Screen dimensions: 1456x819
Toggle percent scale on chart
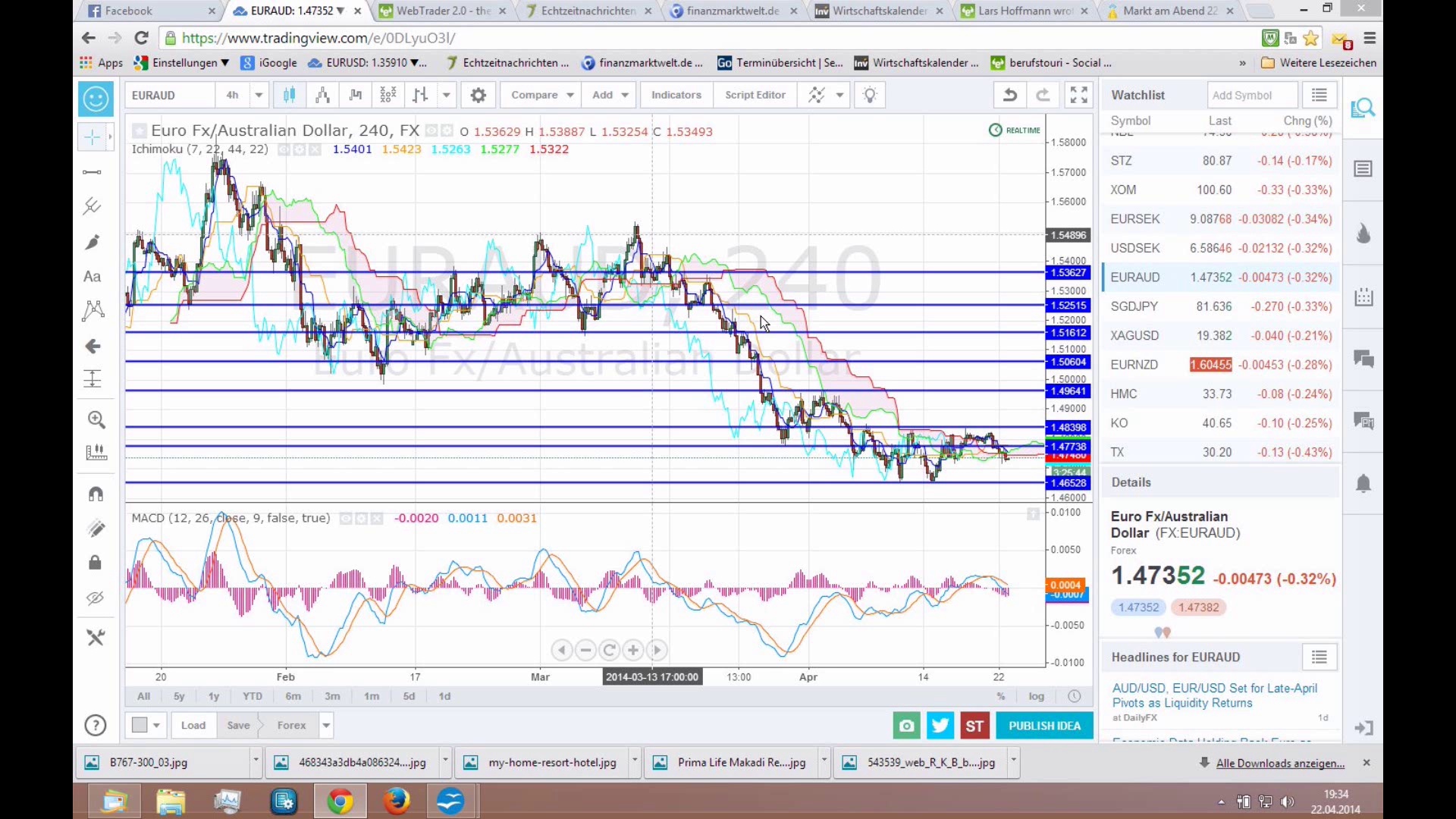click(x=1000, y=696)
